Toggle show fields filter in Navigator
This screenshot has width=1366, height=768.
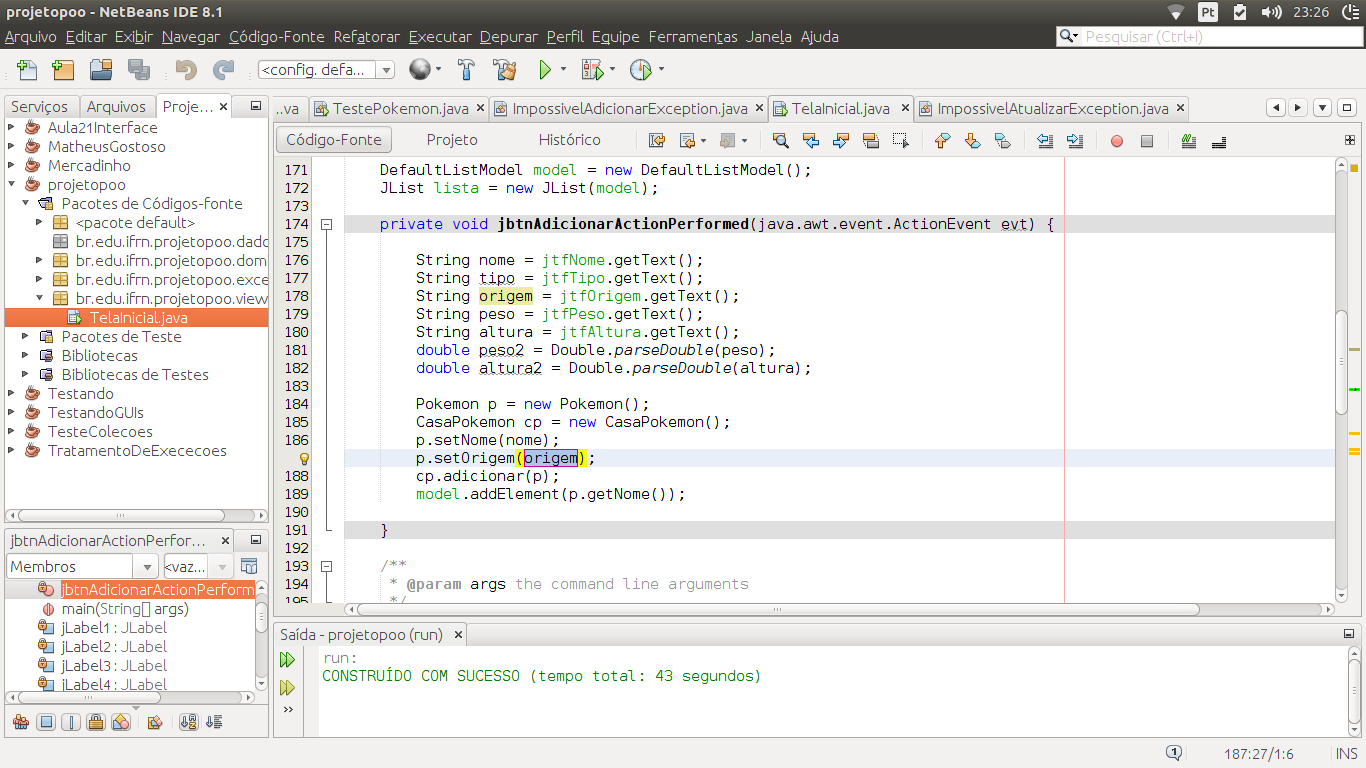point(46,722)
